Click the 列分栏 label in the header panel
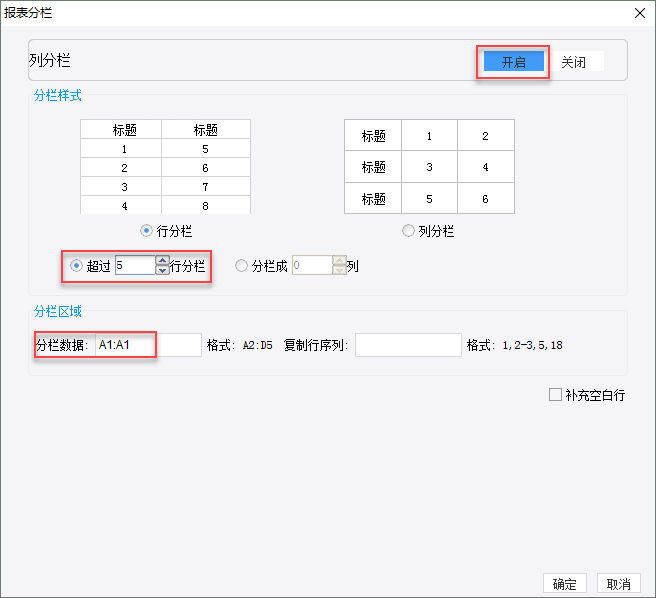The width and height of the screenshot is (656, 598). click(50, 60)
